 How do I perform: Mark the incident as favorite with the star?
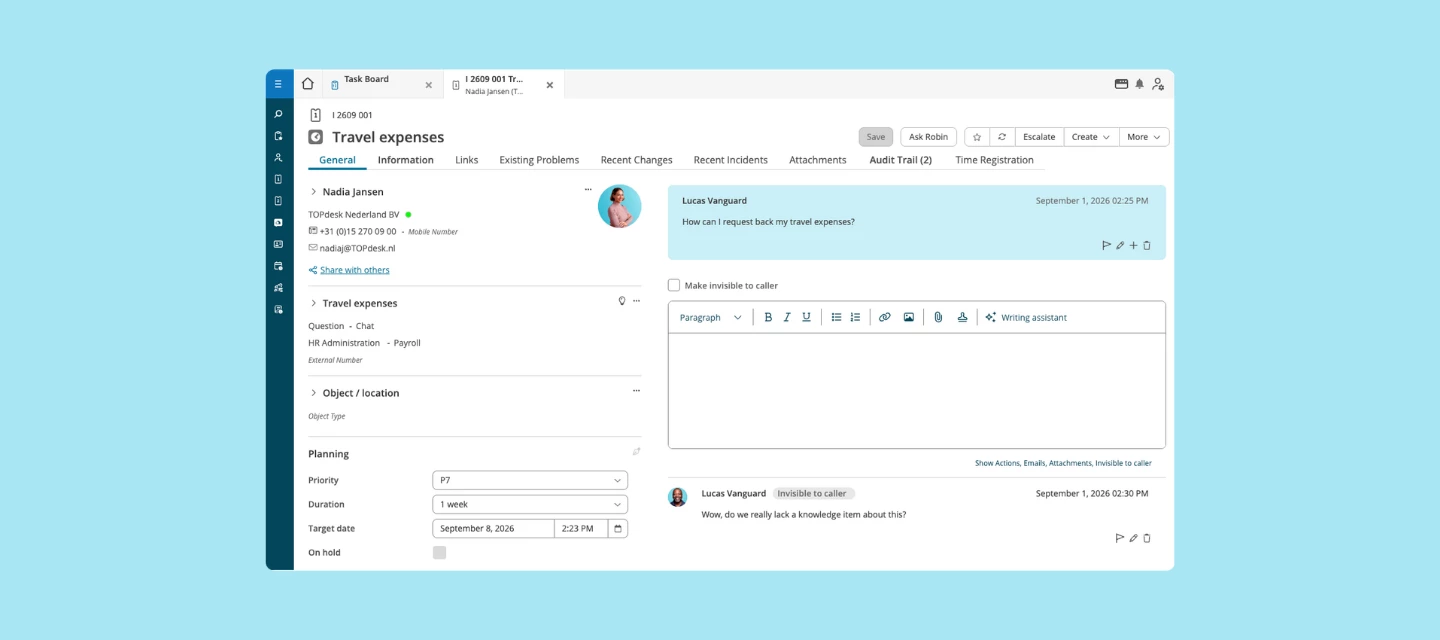pyautogui.click(x=977, y=137)
